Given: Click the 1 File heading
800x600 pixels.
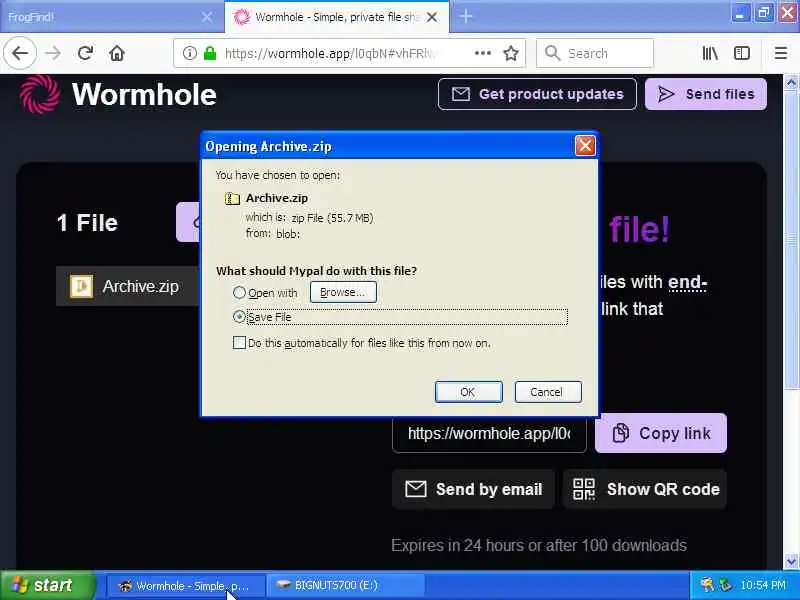Looking at the screenshot, I should (x=87, y=223).
